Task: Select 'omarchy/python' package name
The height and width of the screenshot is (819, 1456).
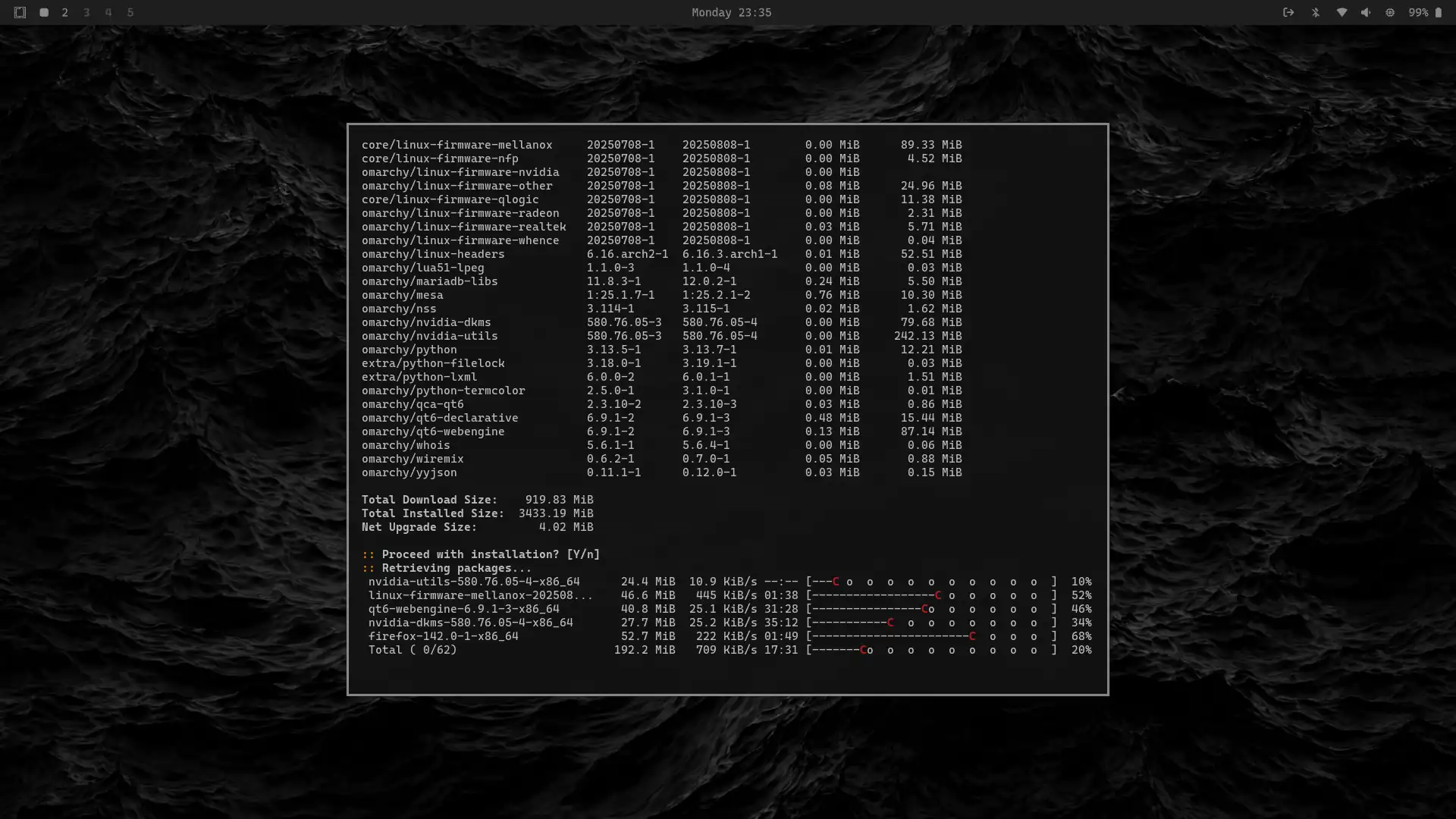Action: [x=409, y=350]
